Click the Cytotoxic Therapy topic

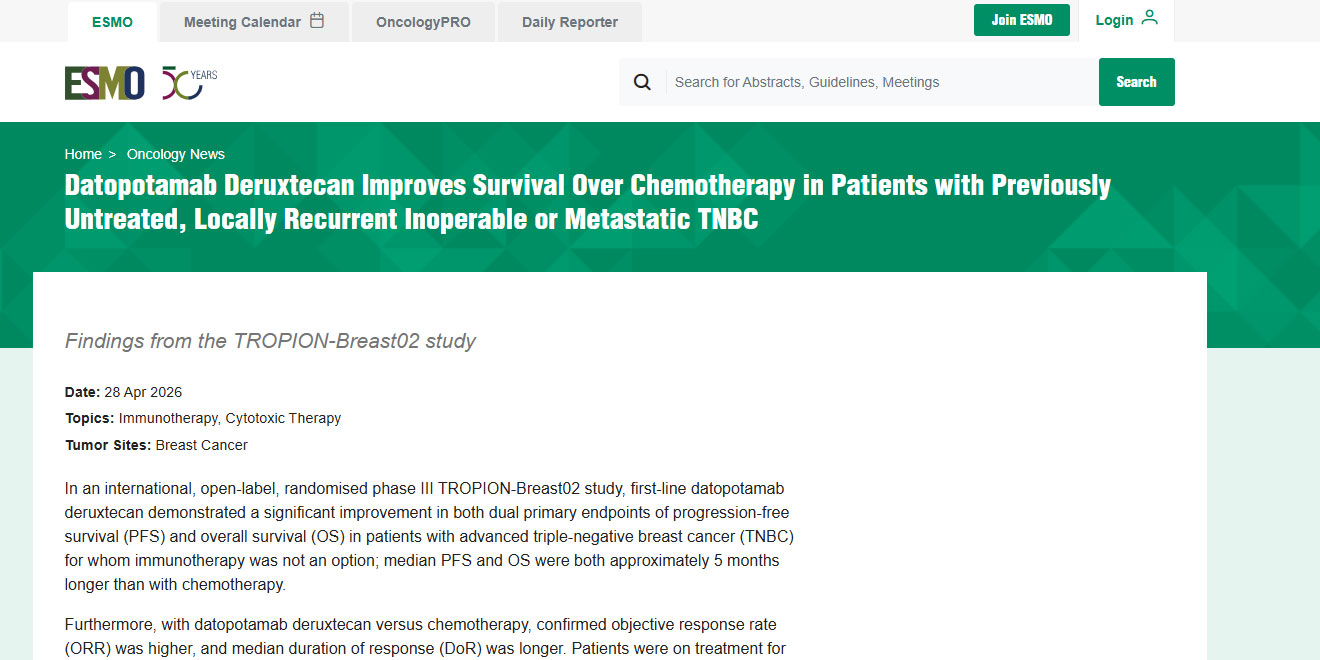(283, 418)
